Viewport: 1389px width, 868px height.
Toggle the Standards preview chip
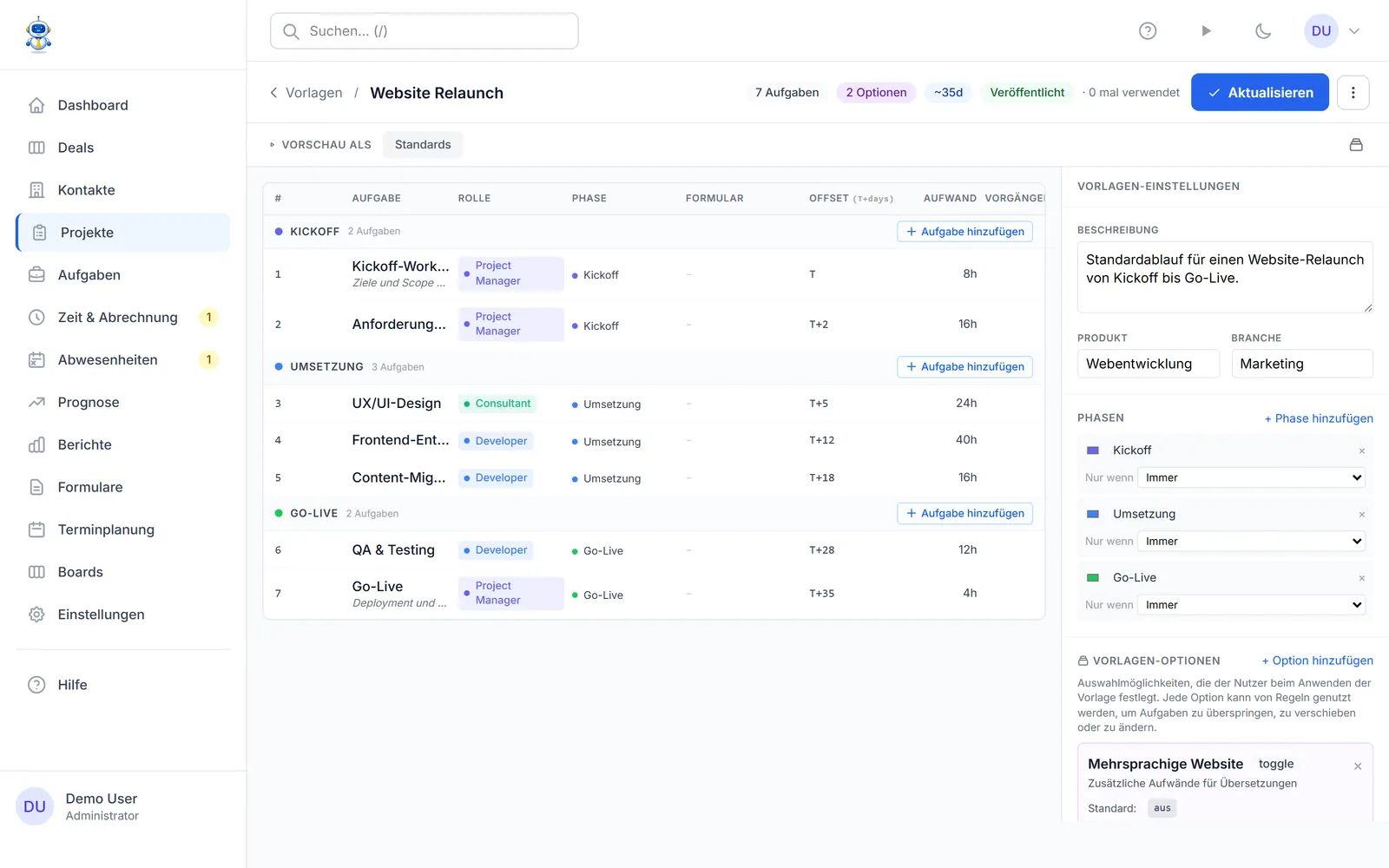pos(423,145)
